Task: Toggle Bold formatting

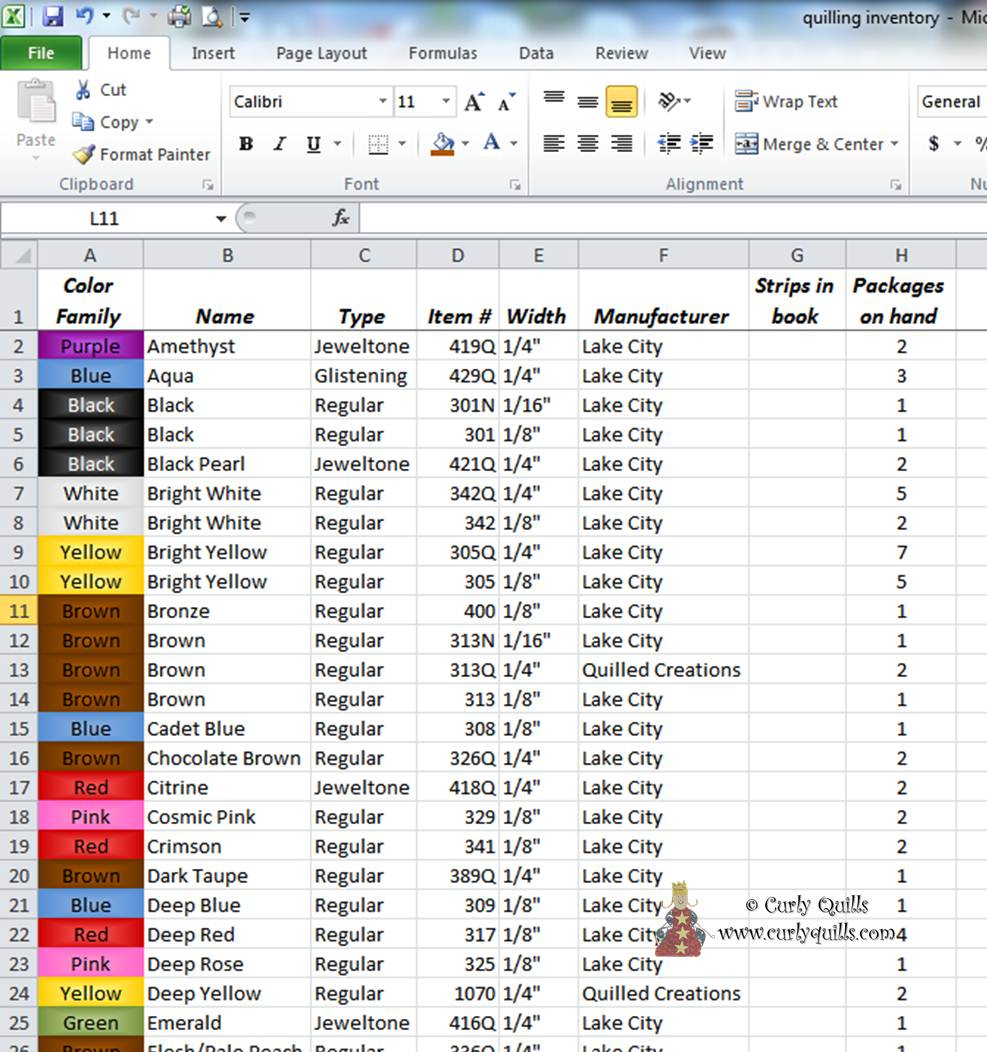Action: tap(246, 144)
